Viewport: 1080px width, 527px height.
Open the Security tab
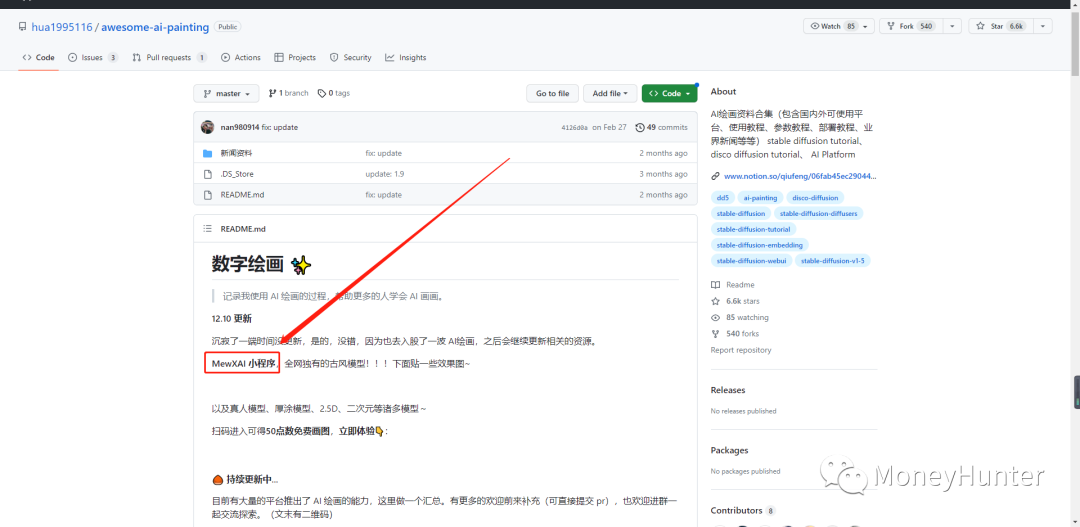point(350,58)
